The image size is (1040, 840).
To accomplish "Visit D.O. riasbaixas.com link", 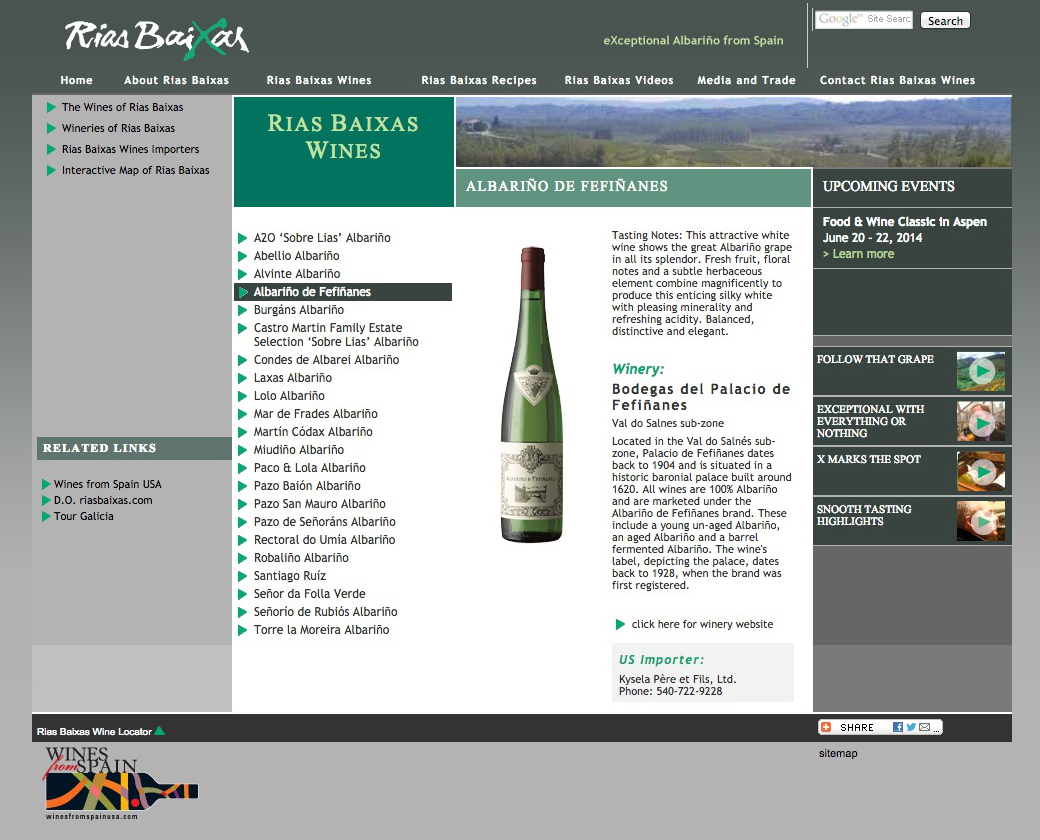I will [x=103, y=500].
